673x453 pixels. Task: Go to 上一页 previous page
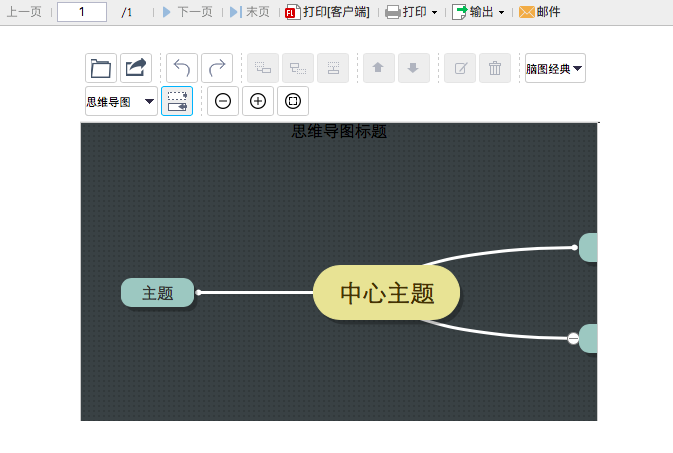point(24,12)
